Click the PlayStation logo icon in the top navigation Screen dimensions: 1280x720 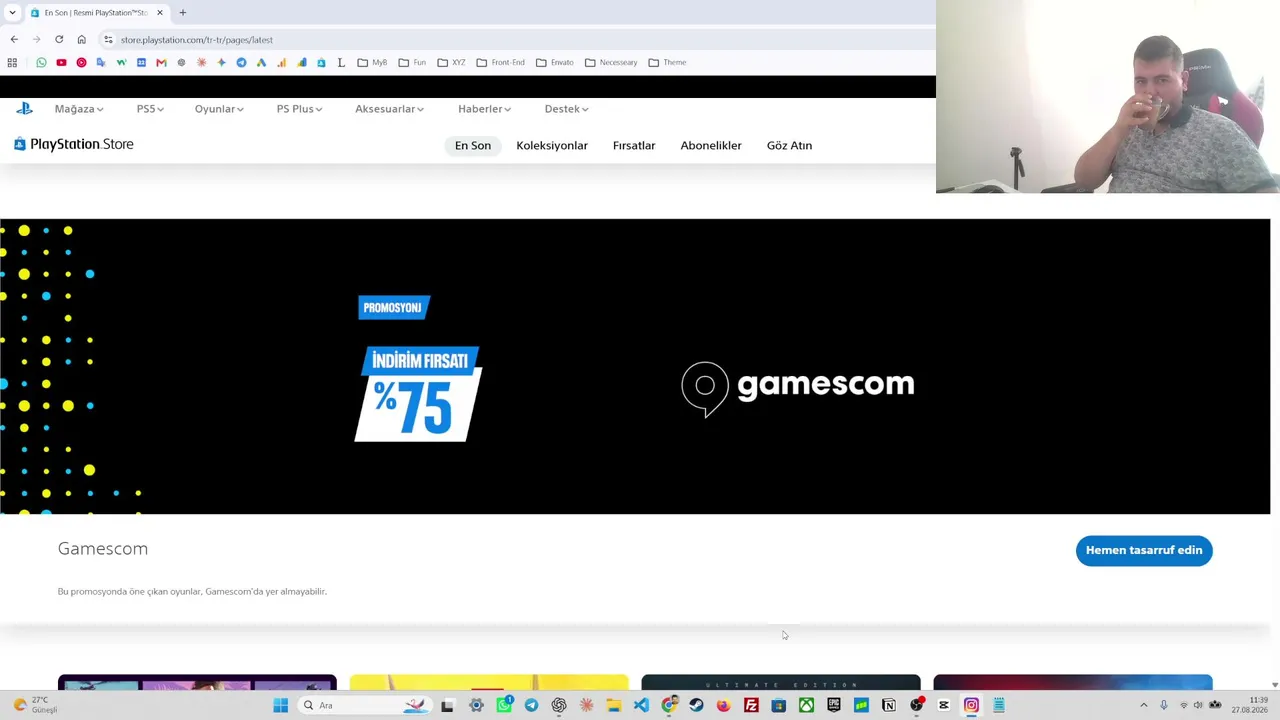point(24,108)
